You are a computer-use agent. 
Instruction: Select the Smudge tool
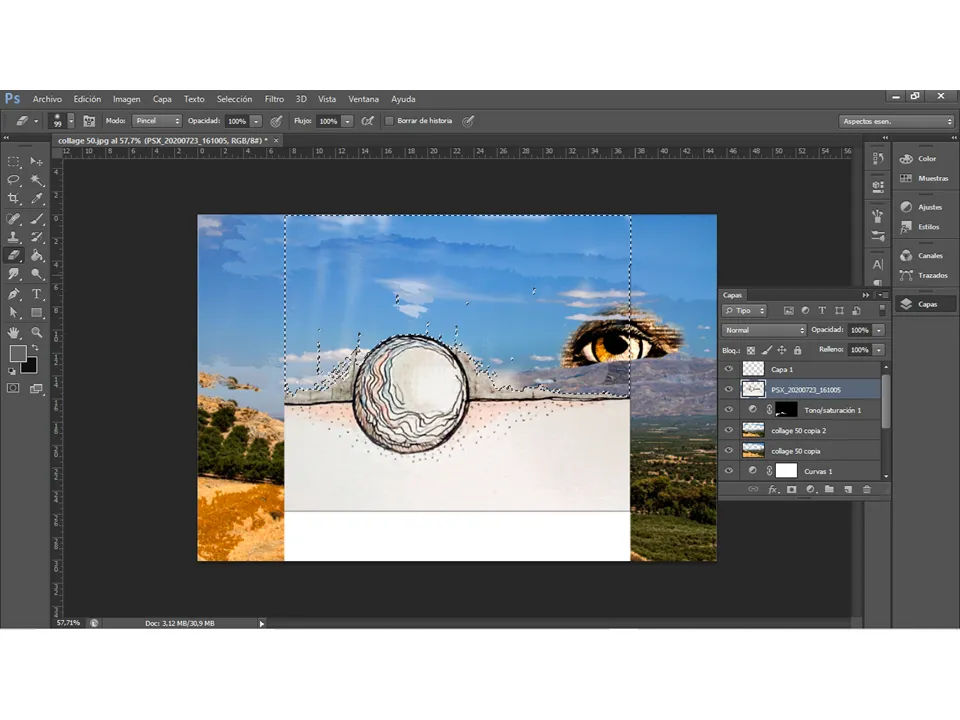point(13,274)
